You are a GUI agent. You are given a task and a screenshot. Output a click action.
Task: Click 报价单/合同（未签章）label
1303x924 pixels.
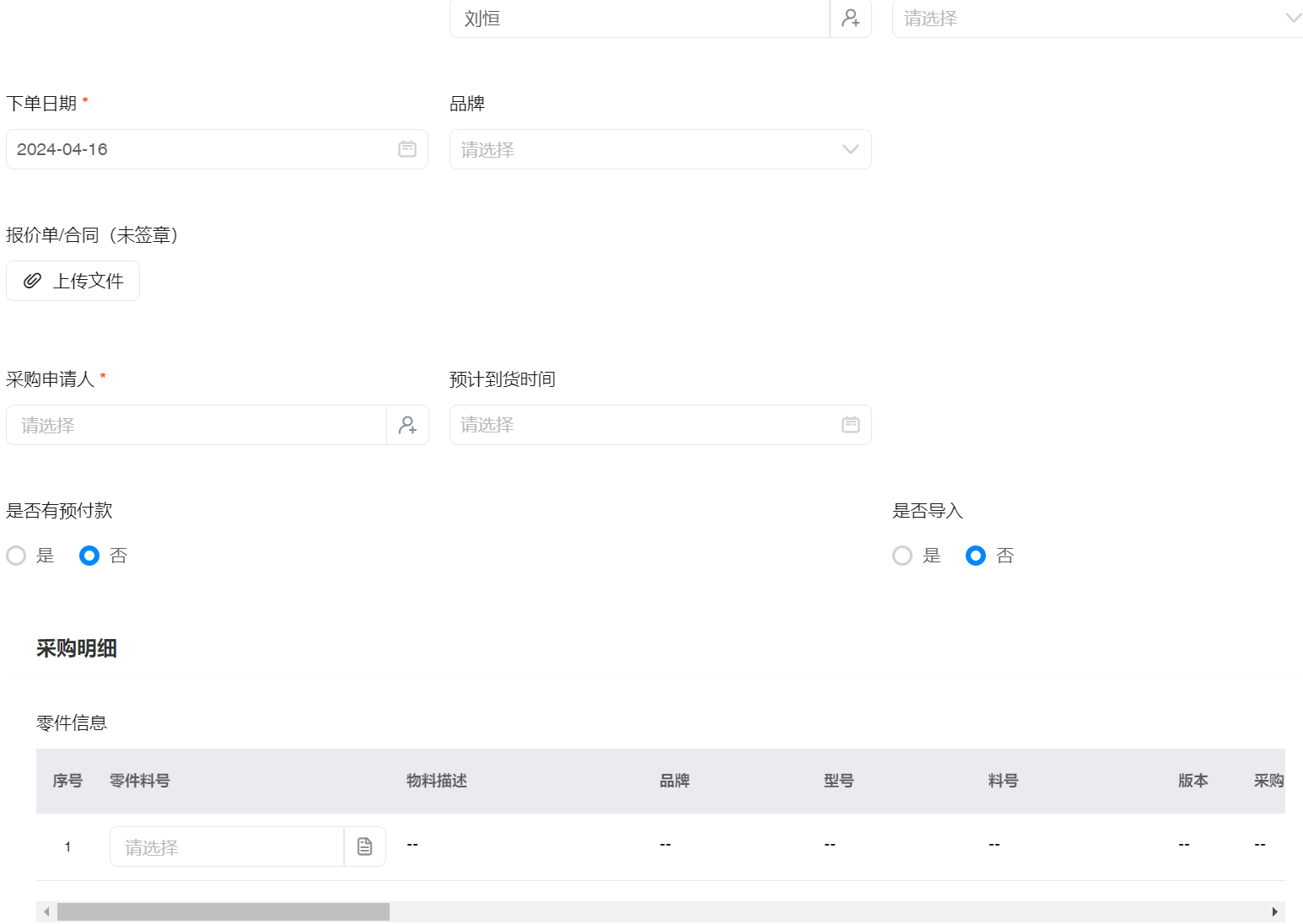pyautogui.click(x=92, y=235)
